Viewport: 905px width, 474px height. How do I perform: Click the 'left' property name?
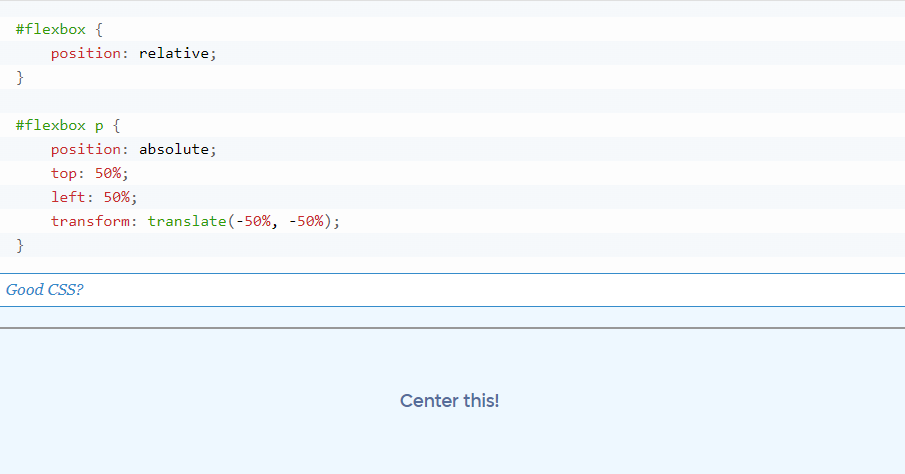pyautogui.click(x=68, y=197)
